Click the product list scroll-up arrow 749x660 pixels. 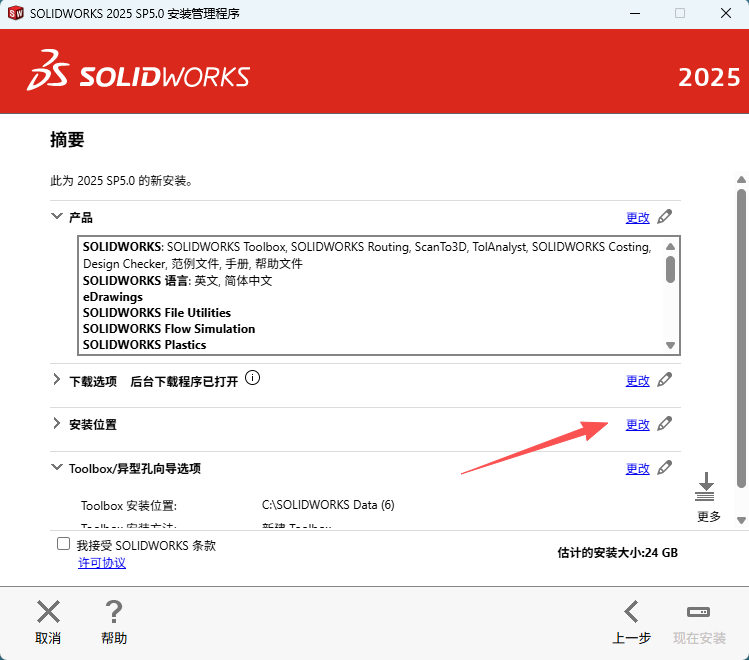tap(670, 246)
